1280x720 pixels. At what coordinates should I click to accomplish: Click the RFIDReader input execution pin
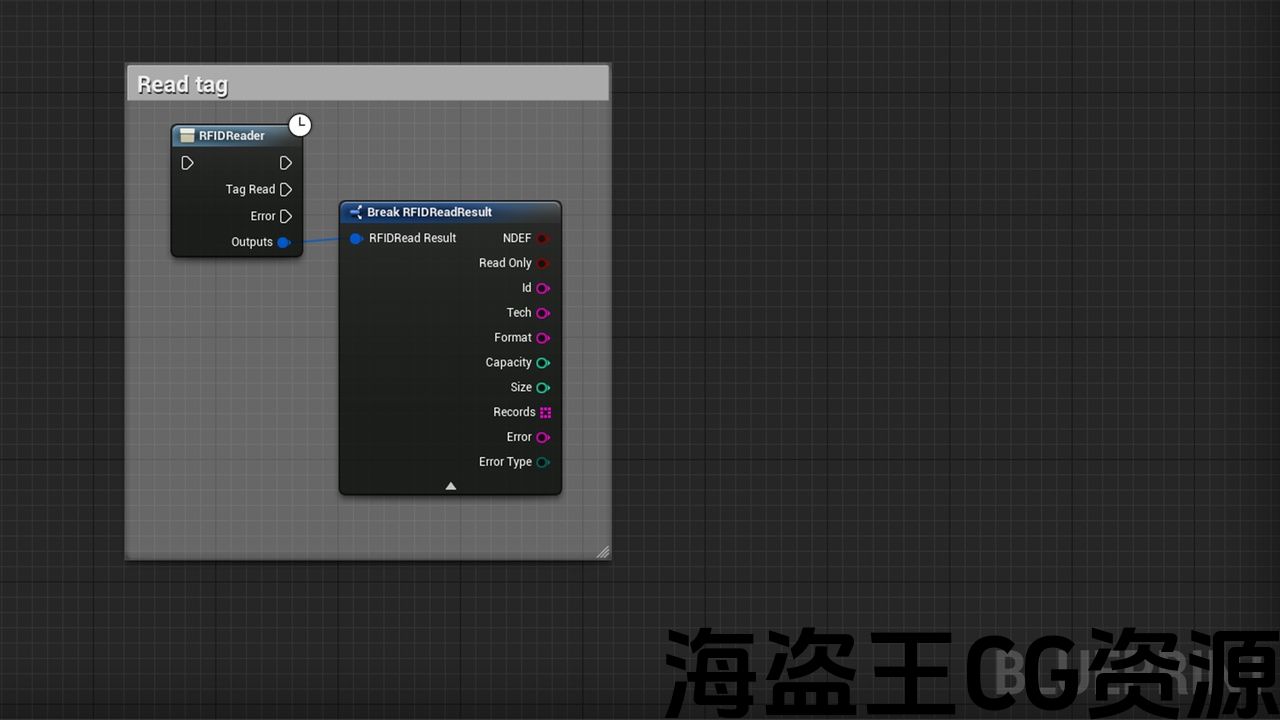coord(187,163)
